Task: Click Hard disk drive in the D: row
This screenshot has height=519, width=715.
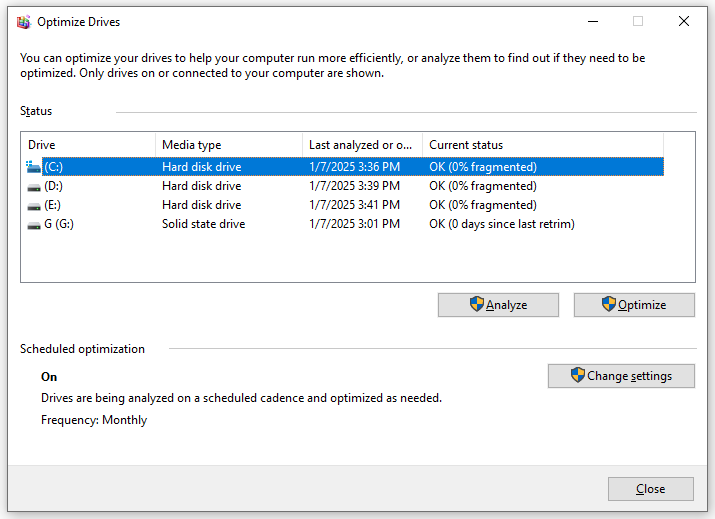Action: (x=202, y=186)
